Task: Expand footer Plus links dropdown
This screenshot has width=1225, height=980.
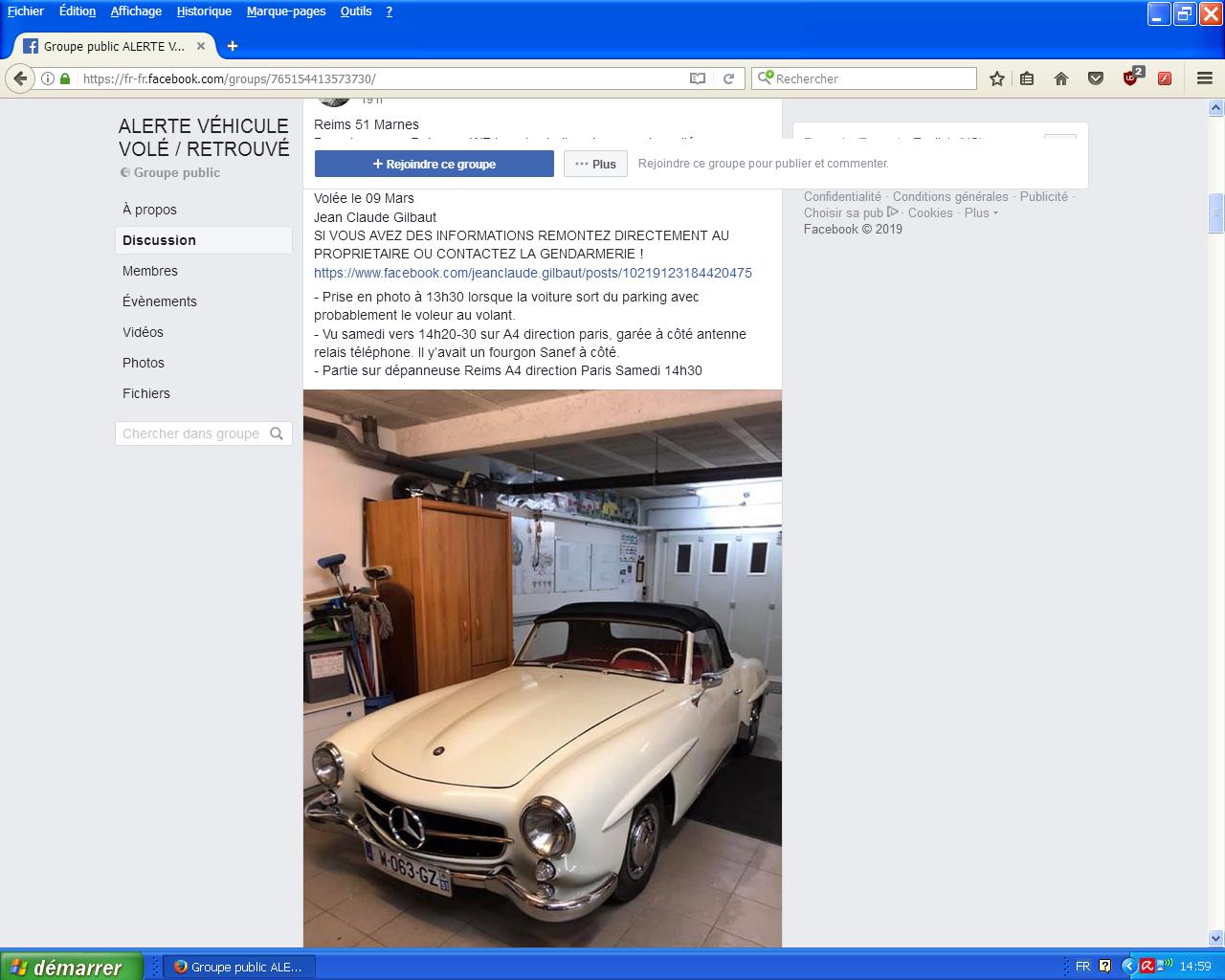Action: [x=981, y=212]
